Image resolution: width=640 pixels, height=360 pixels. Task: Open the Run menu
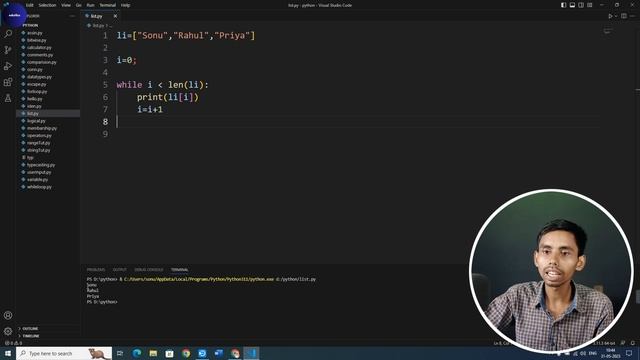[x=91, y=5]
